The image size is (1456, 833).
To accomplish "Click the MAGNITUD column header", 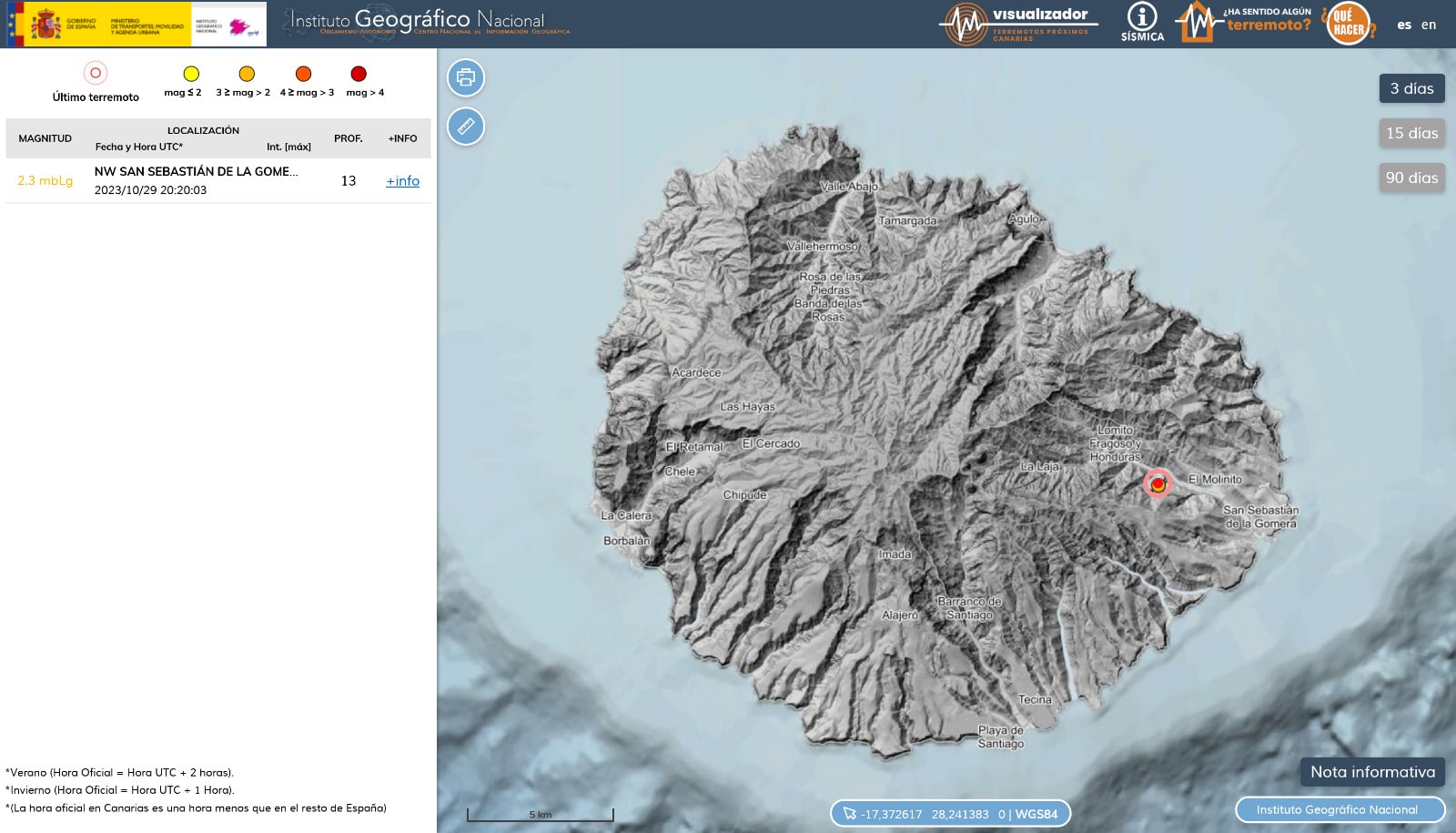I will pyautogui.click(x=45, y=138).
